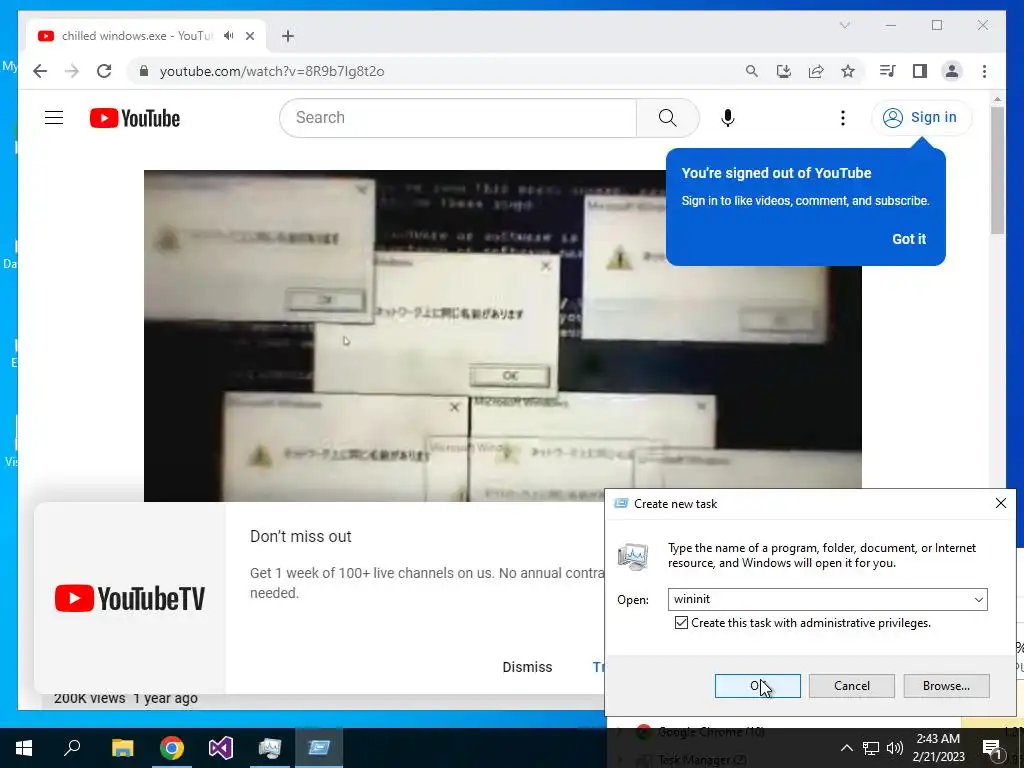Close the Create new task dialog

[x=1000, y=504]
